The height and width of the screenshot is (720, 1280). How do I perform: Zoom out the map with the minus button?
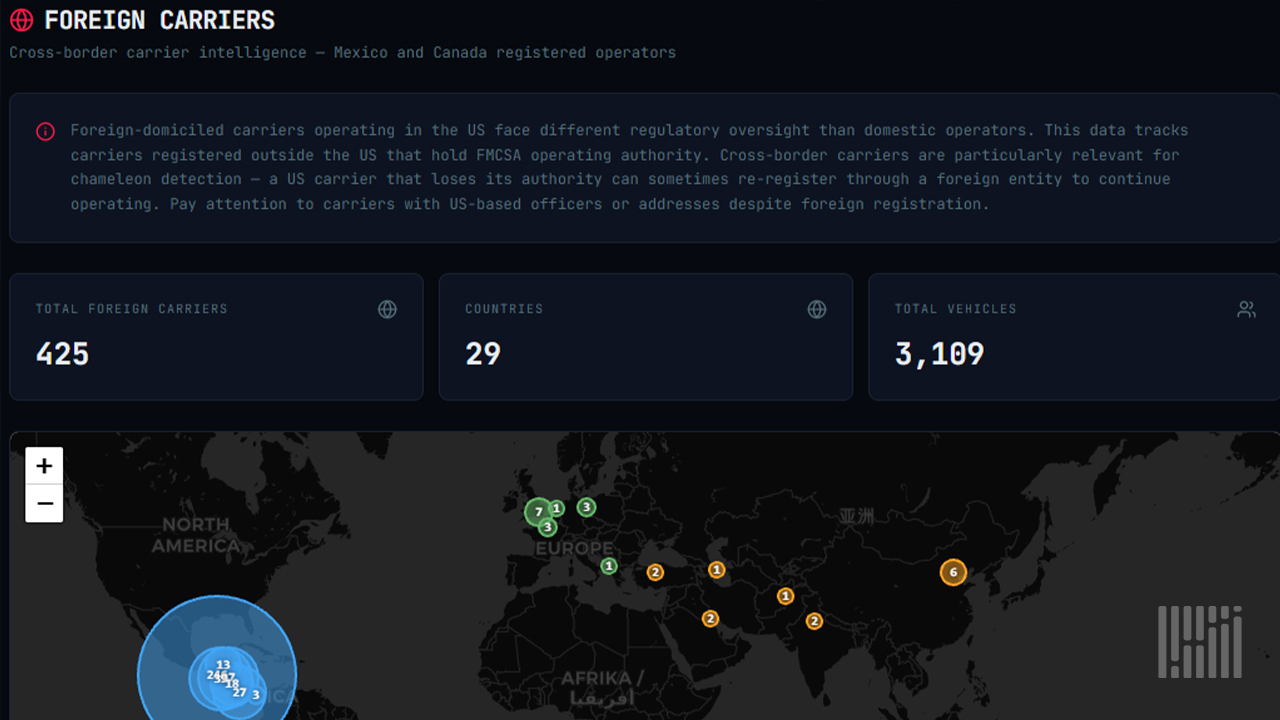(x=44, y=503)
